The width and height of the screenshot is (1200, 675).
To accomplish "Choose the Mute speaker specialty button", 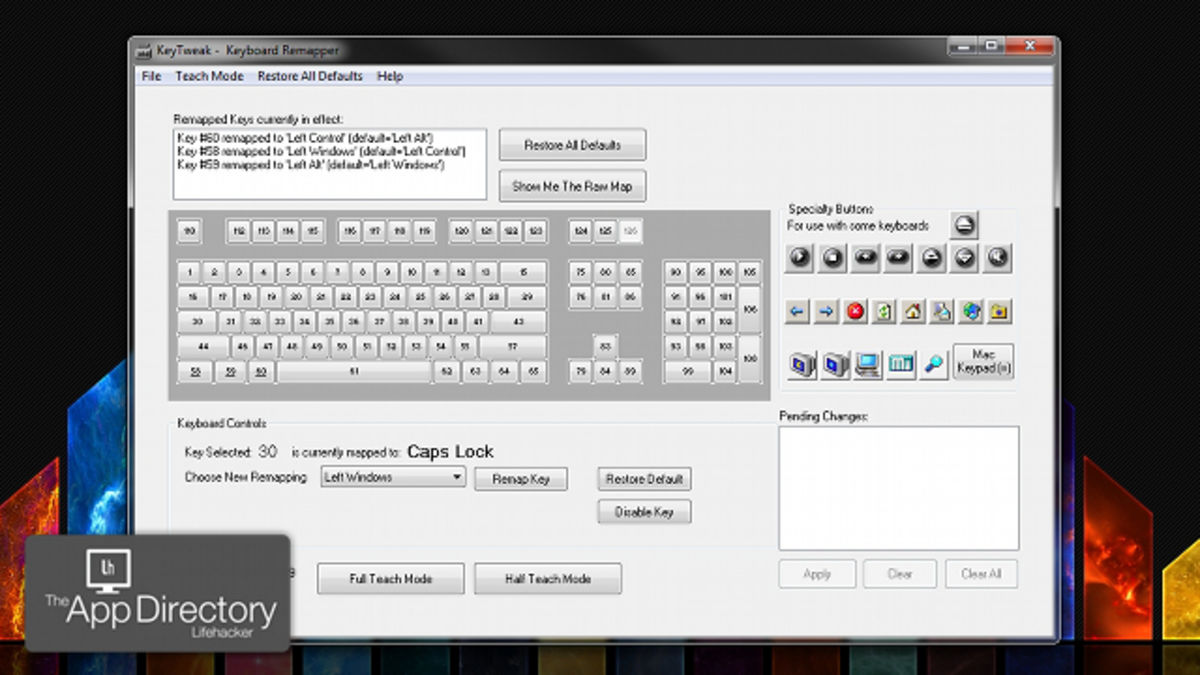I will 996,258.
